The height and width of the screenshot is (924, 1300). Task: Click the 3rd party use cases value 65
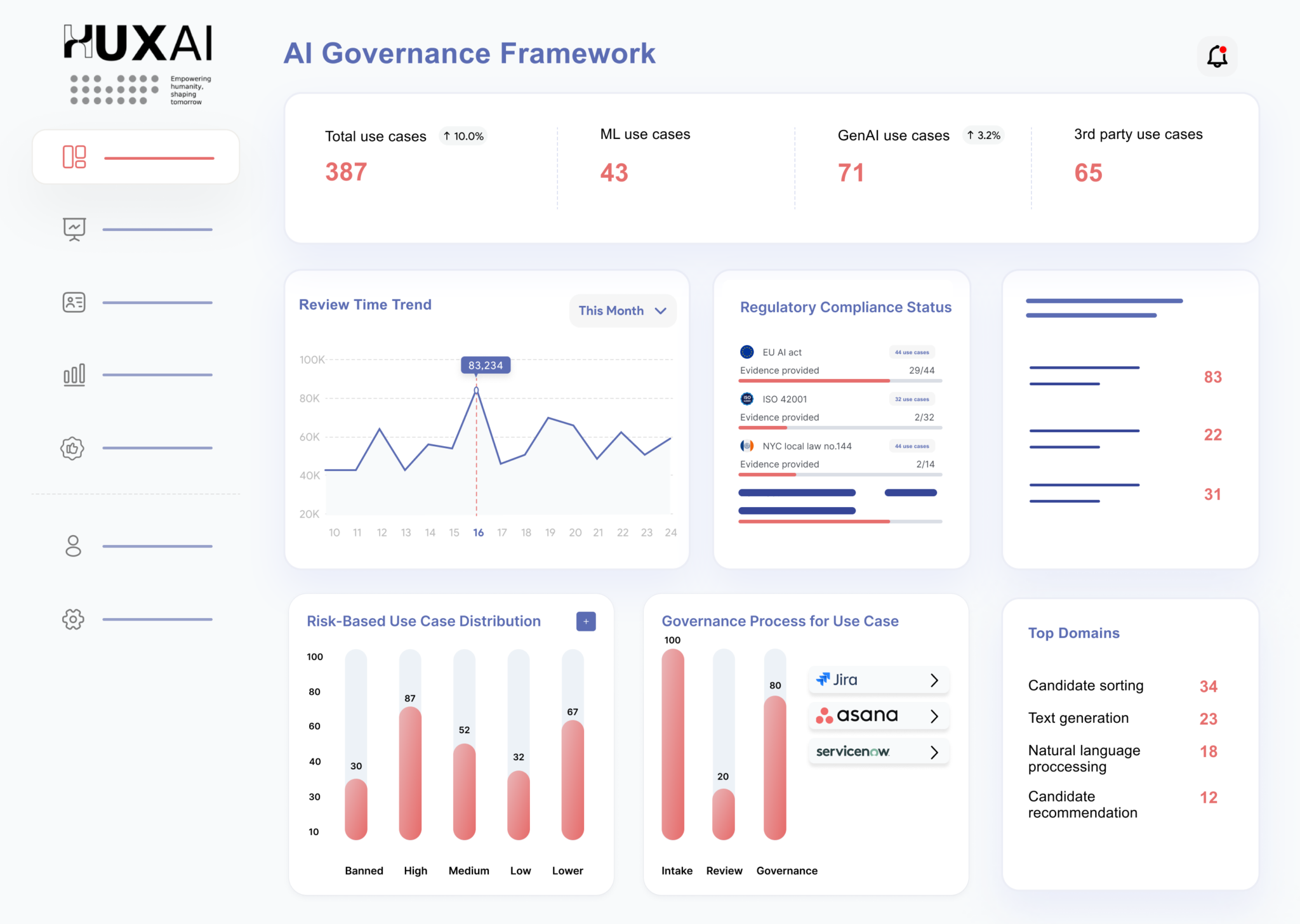point(1088,173)
